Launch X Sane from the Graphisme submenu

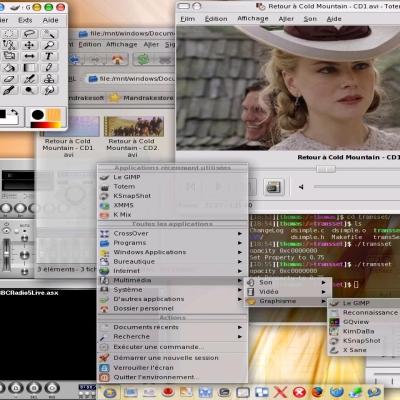(364, 350)
